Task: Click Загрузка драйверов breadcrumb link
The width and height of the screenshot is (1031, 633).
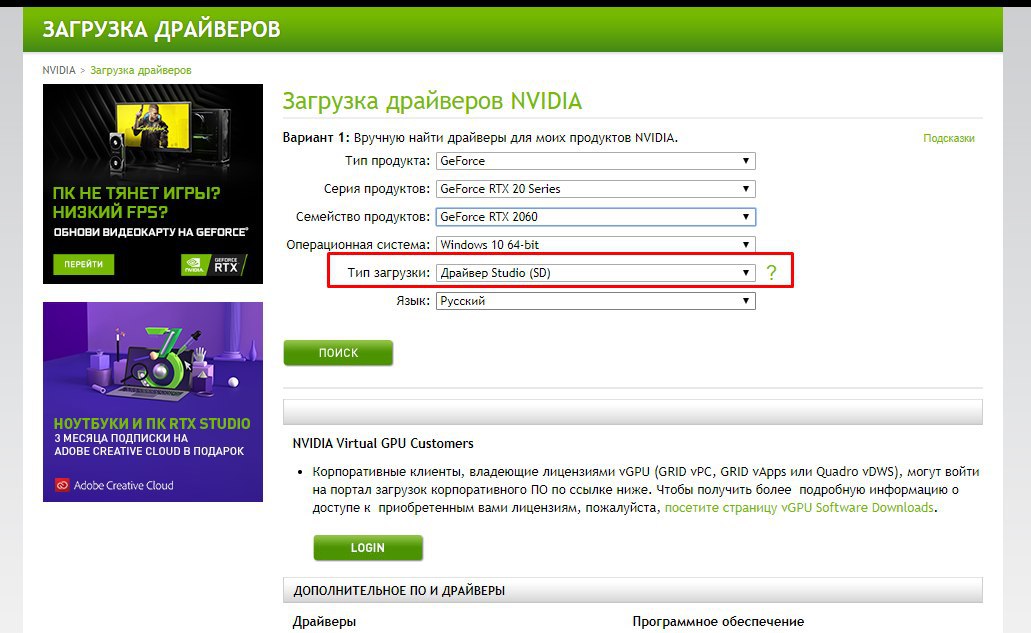Action: click(141, 70)
